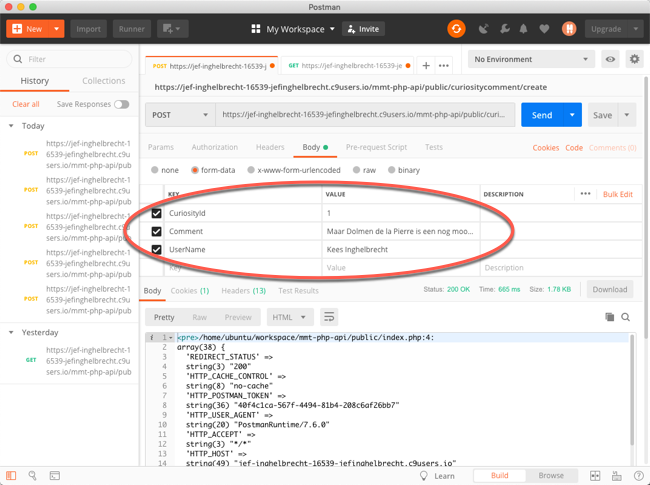Click the request URL input field
The width and height of the screenshot is (650, 485).
tap(365, 115)
